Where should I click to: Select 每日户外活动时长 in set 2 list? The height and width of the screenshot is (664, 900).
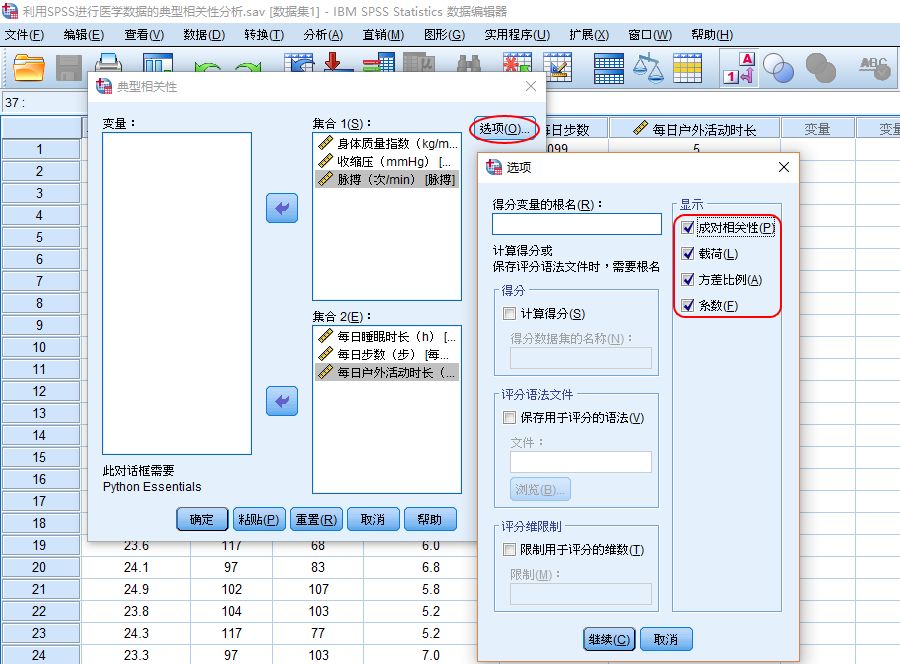pyautogui.click(x=387, y=372)
